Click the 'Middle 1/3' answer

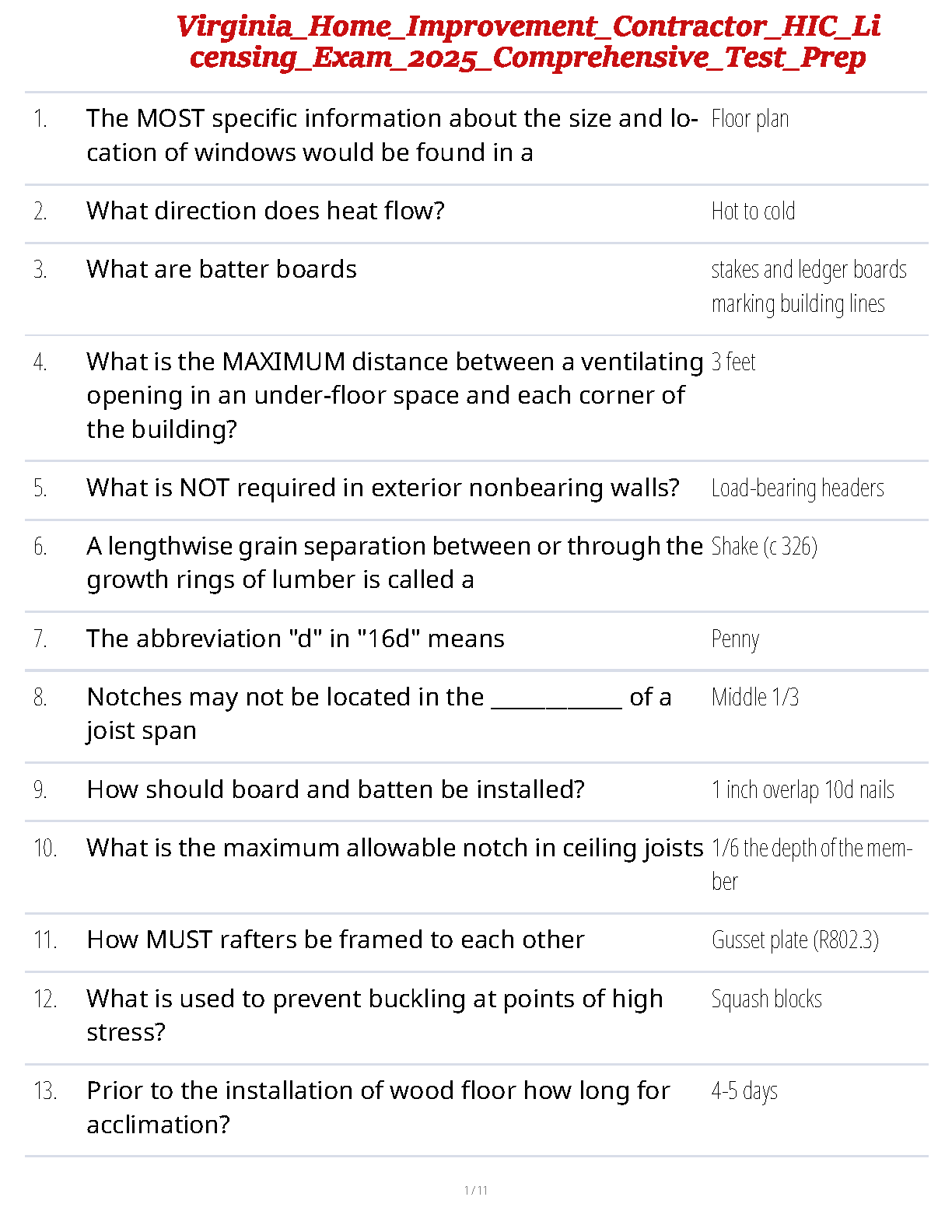(x=755, y=697)
